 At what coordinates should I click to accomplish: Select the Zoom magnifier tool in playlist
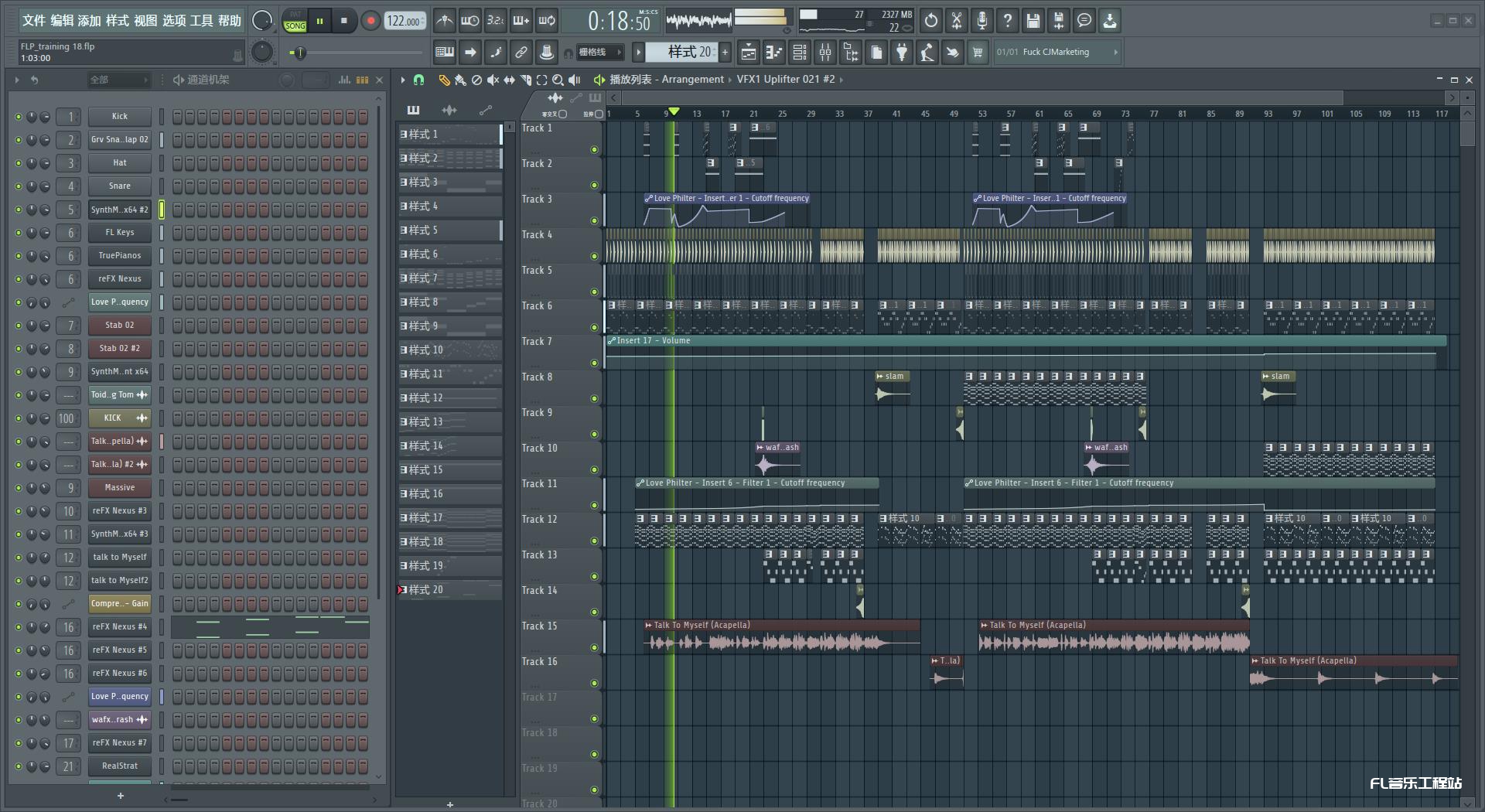[558, 80]
